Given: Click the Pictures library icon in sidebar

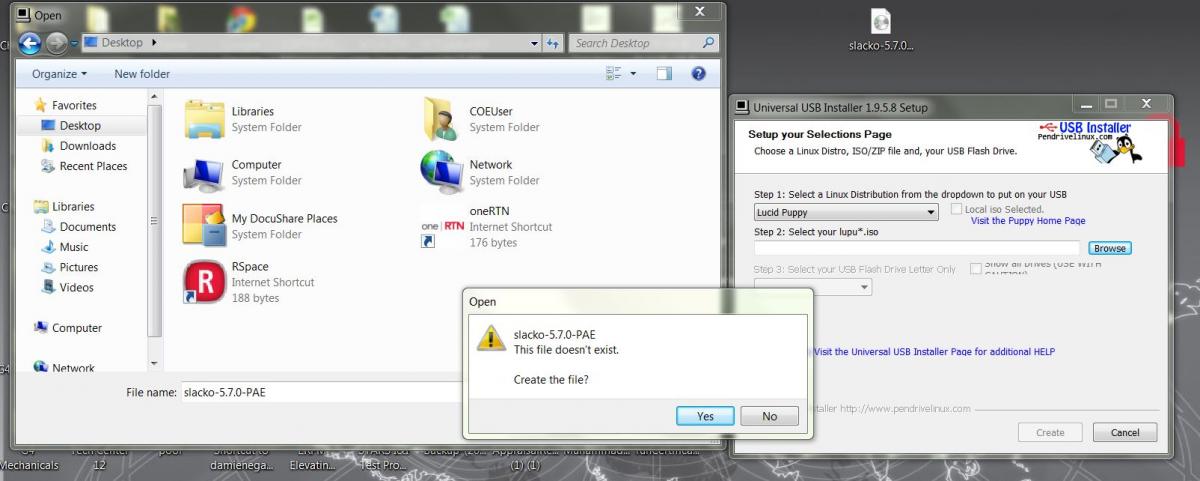Looking at the screenshot, I should tap(48, 267).
